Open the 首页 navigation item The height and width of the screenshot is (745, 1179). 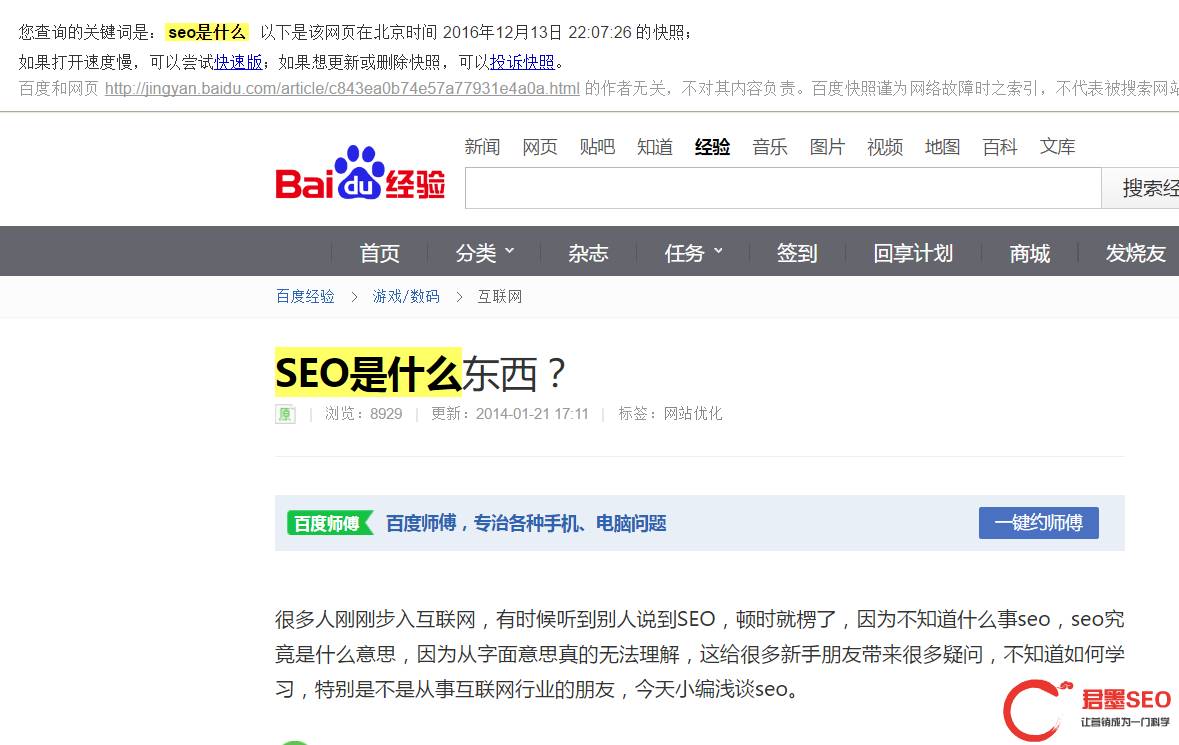(x=380, y=253)
